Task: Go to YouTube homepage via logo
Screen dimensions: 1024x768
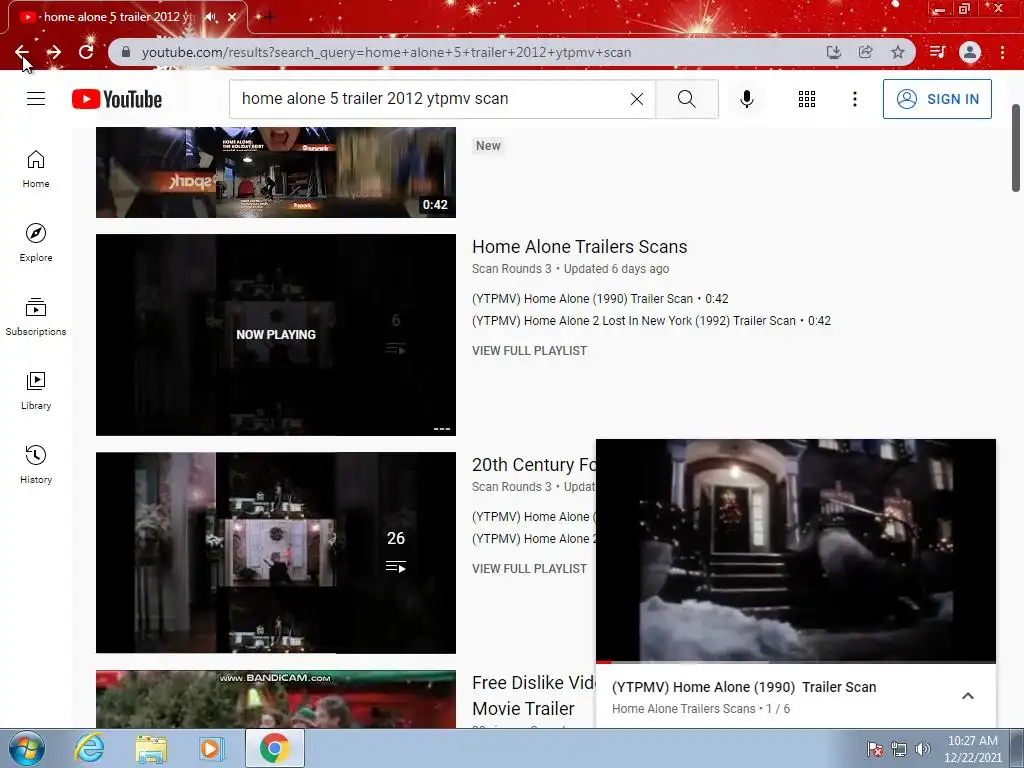Action: coord(117,99)
